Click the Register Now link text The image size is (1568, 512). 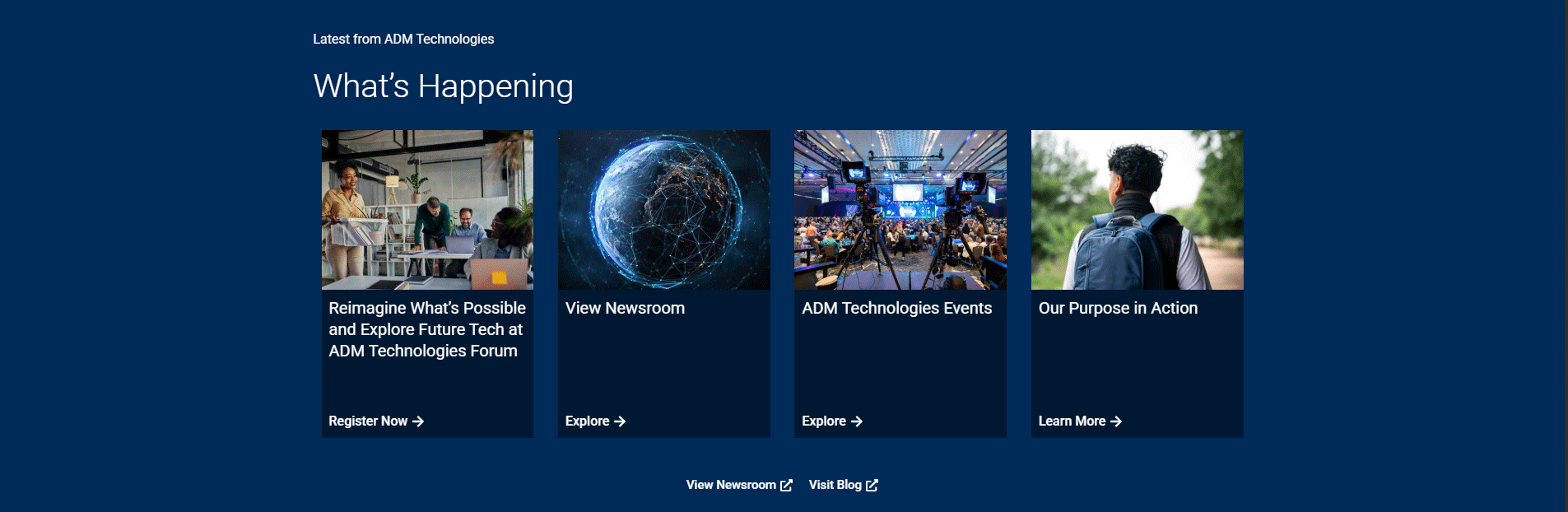click(x=368, y=421)
